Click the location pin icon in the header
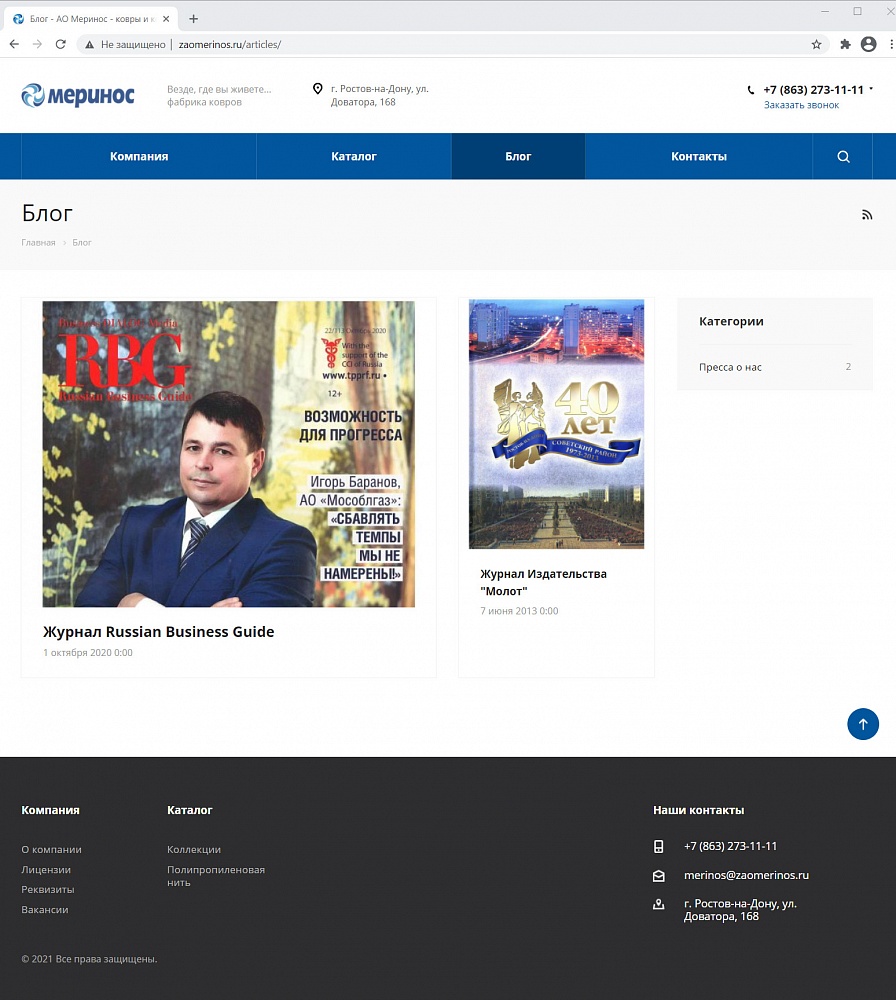Image resolution: width=896 pixels, height=1000 pixels. (318, 89)
